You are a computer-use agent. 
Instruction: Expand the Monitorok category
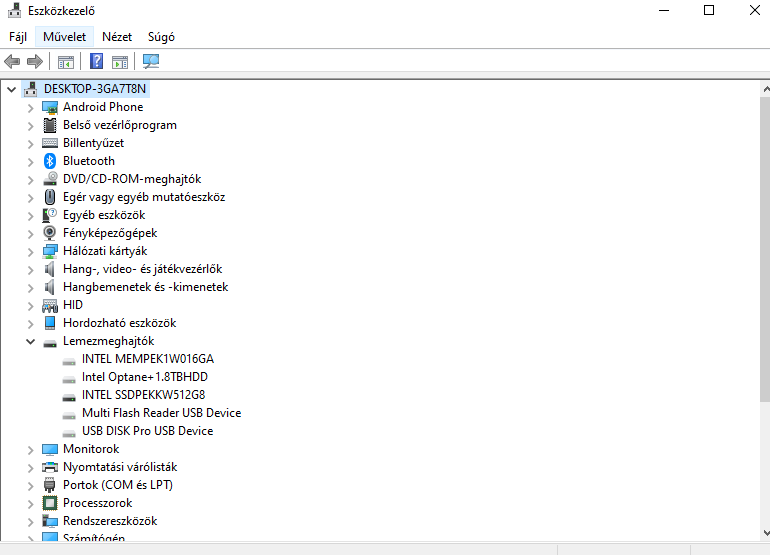30,450
